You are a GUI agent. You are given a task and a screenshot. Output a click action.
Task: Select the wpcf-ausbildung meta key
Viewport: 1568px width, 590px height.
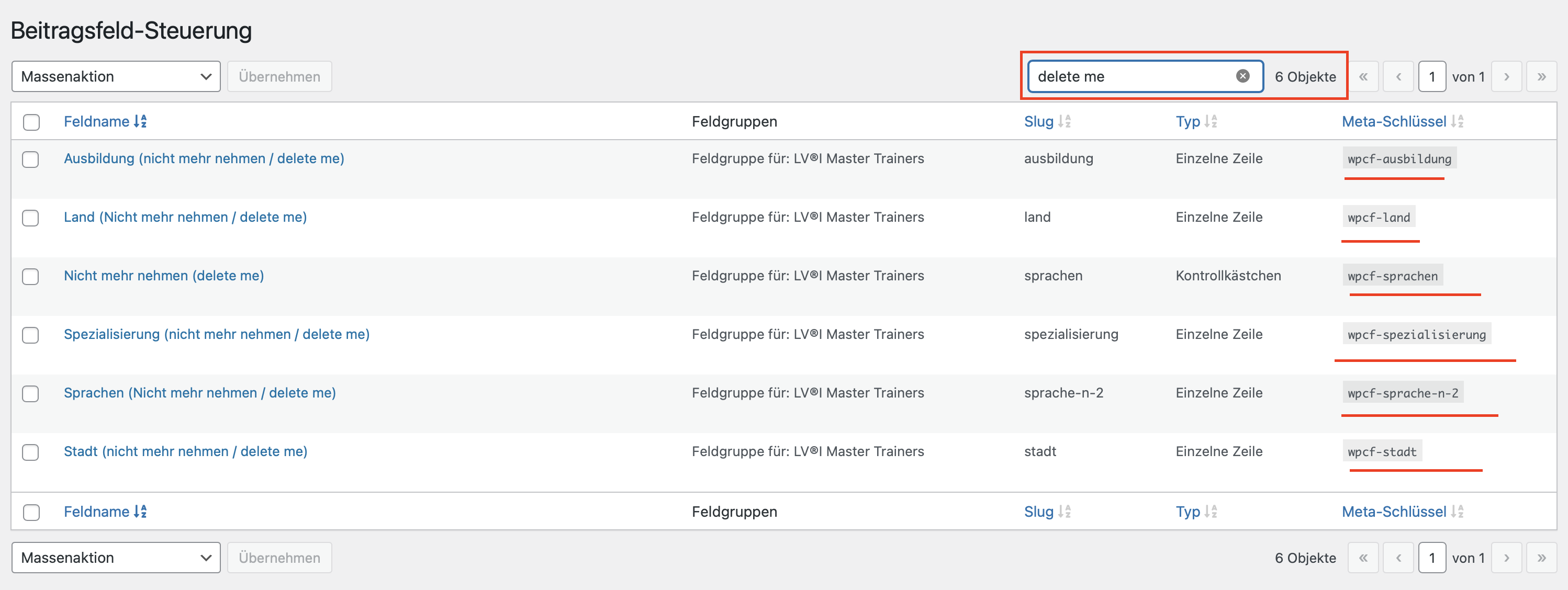point(1399,159)
